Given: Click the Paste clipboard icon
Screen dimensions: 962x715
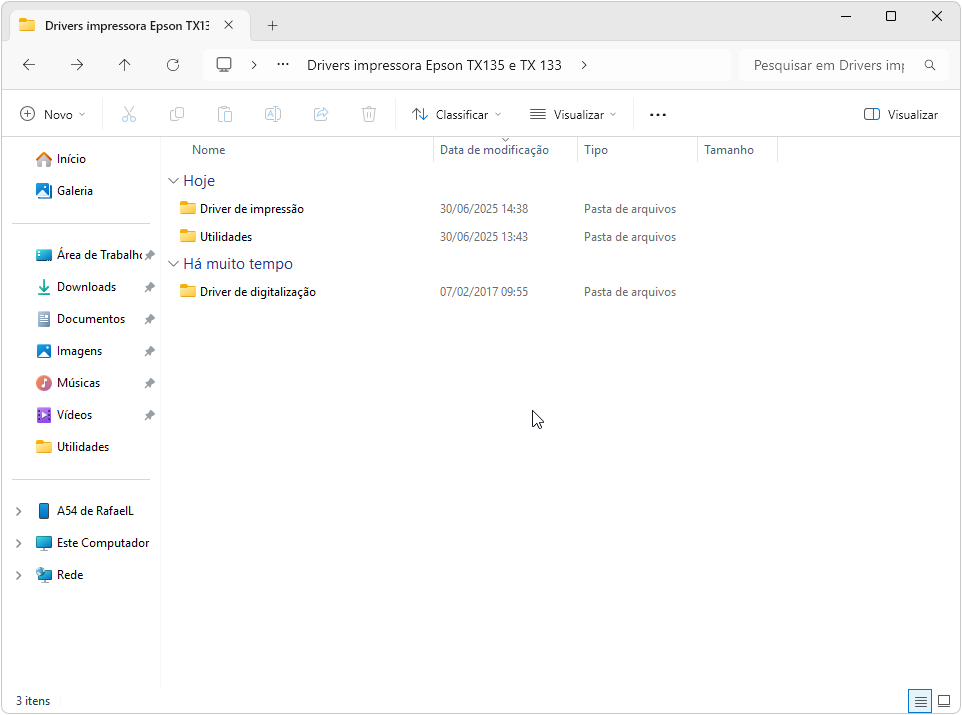Looking at the screenshot, I should click(x=225, y=114).
